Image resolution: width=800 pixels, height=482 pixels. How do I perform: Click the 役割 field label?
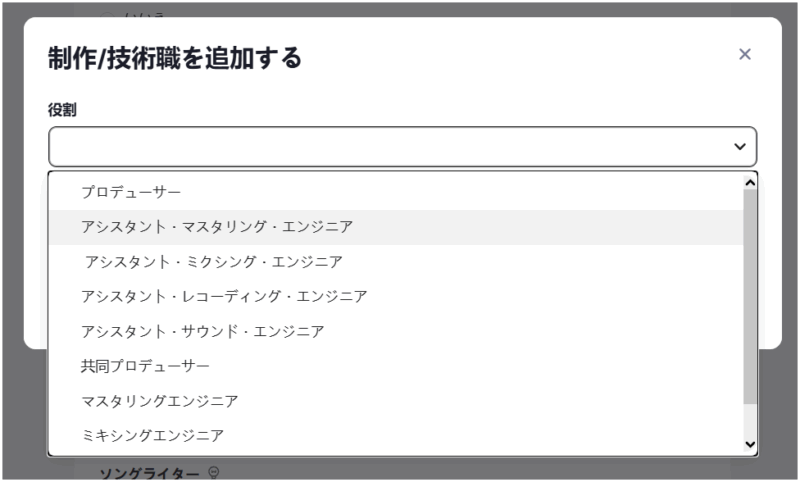tap(62, 109)
